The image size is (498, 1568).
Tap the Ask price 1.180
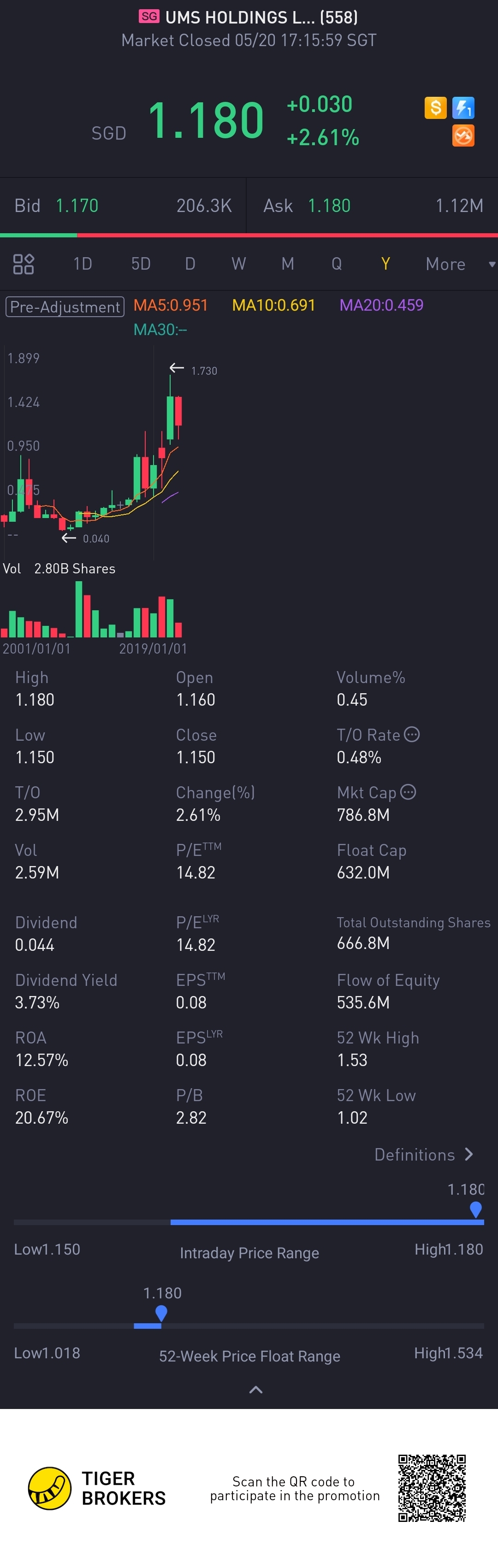click(329, 206)
